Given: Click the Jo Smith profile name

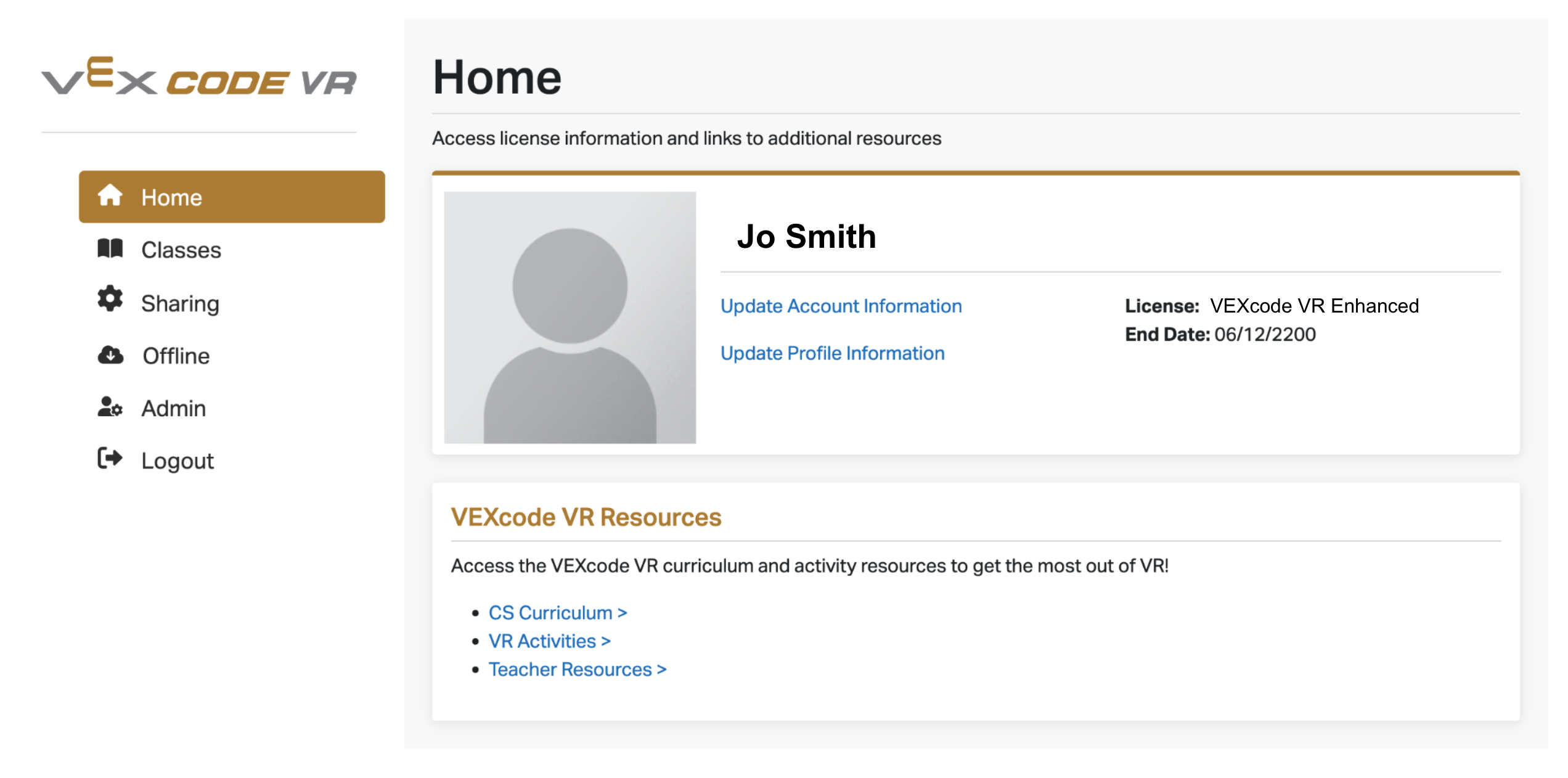Looking at the screenshot, I should tap(807, 237).
